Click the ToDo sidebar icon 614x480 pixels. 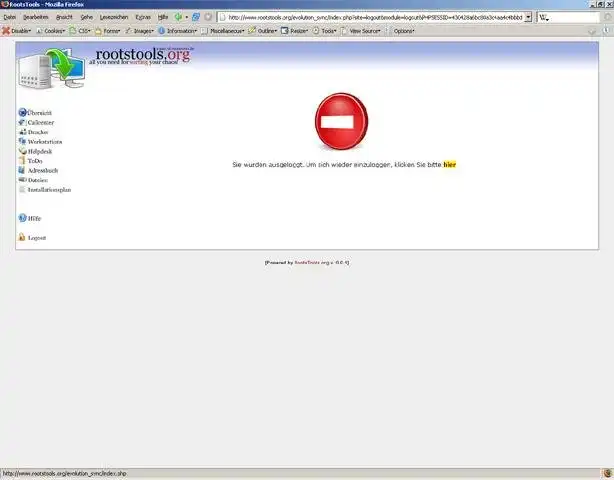(22, 161)
